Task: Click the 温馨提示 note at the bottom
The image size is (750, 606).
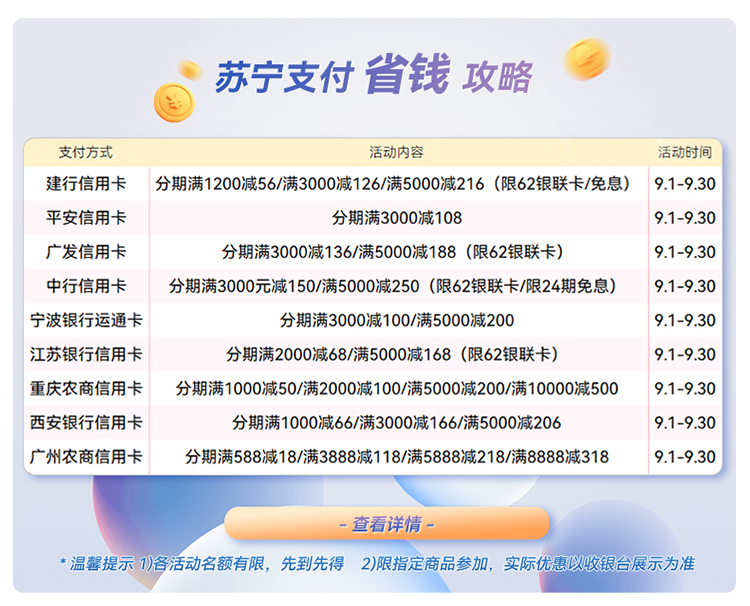Action: coord(377,563)
